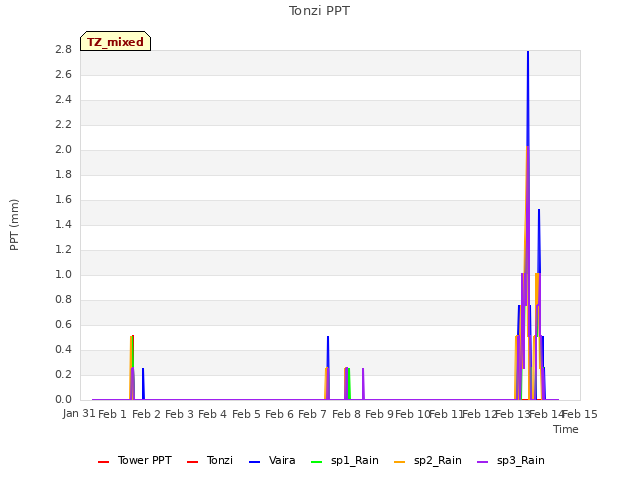
Task: Click the Feb 8 x-axis tick label
Action: pos(346,414)
